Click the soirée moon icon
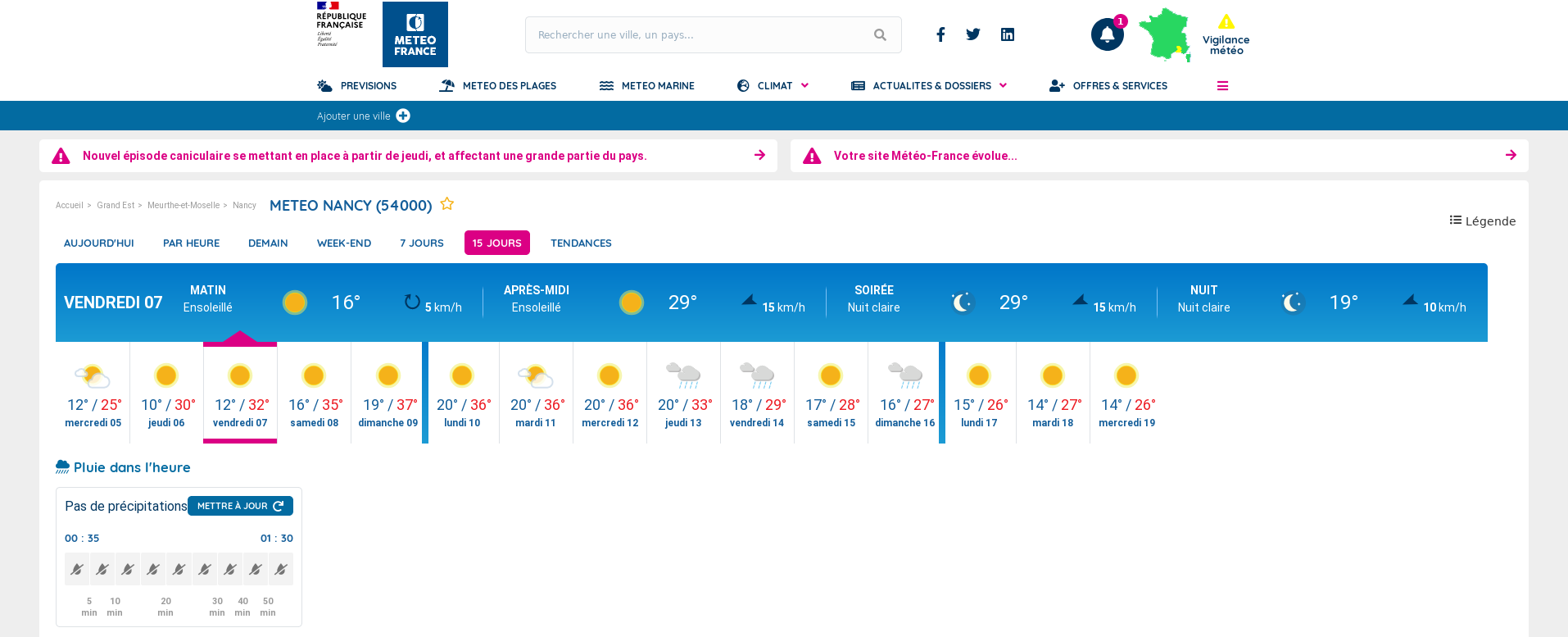1568x637 pixels. click(963, 303)
